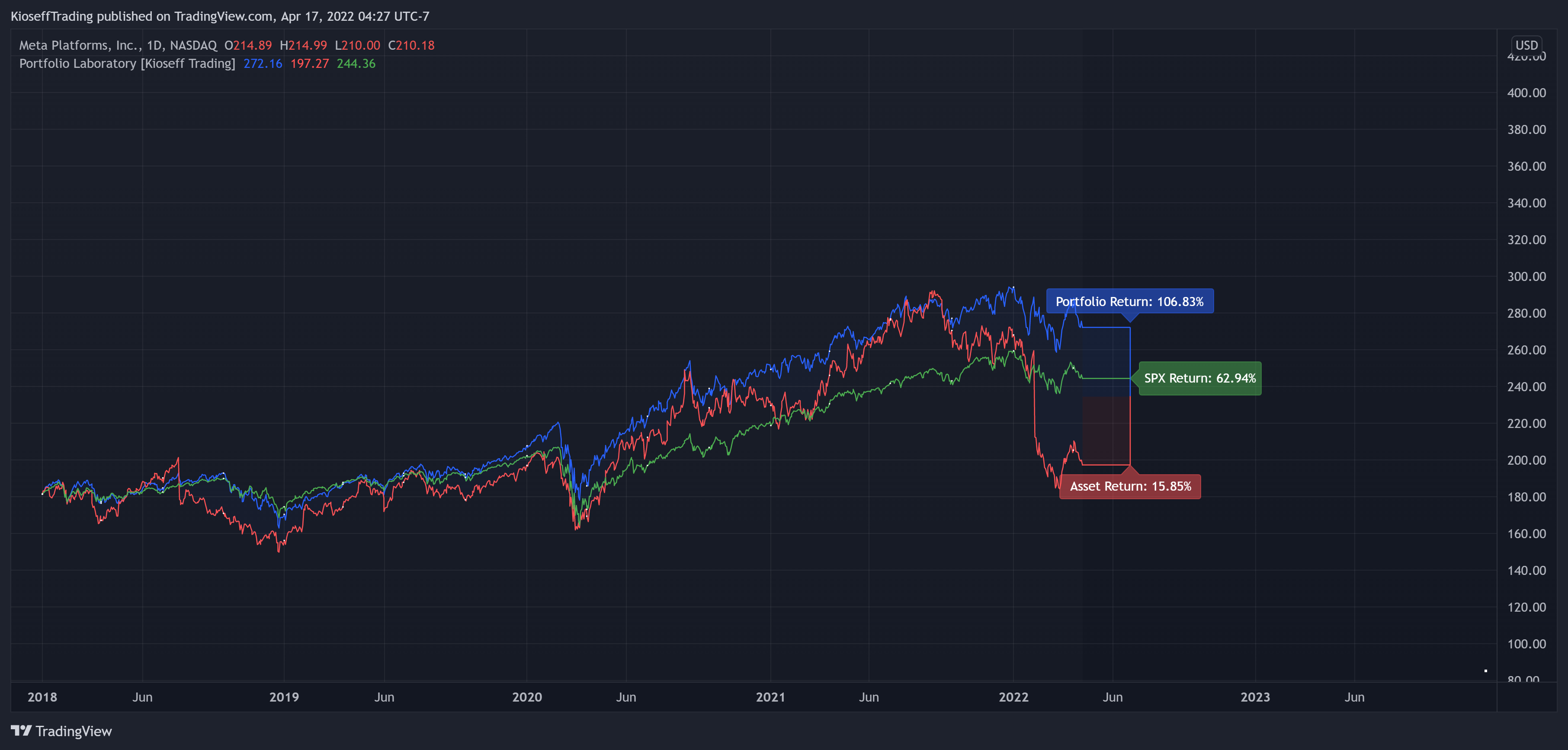Screen dimensions: 1568x750
Task: Click the green indicator value 244.36
Action: 356,64
